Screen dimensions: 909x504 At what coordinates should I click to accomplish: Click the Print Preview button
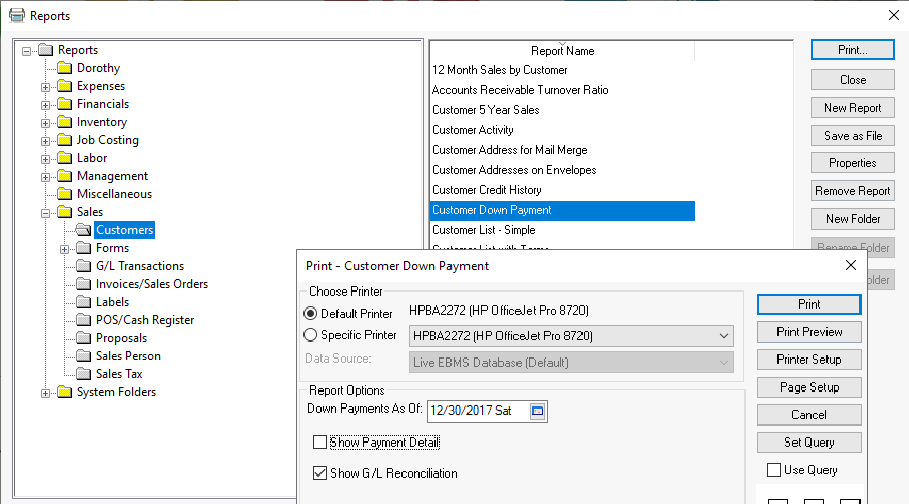[x=809, y=332]
